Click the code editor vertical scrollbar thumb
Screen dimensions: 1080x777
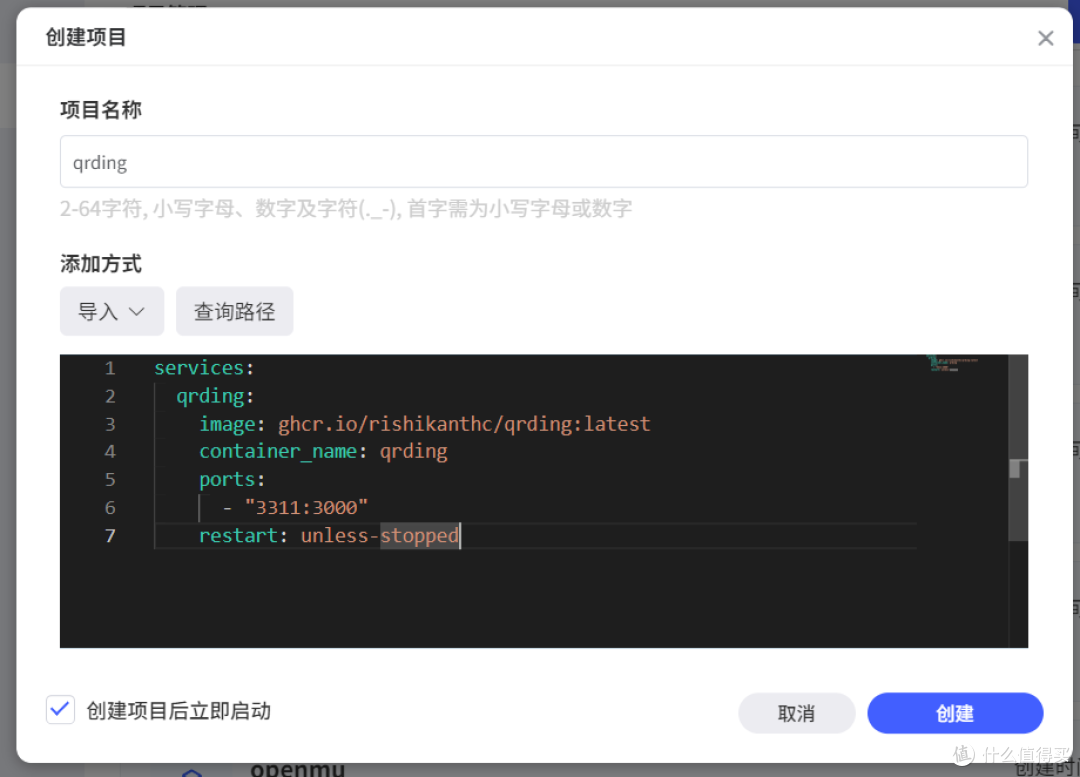coord(1017,448)
